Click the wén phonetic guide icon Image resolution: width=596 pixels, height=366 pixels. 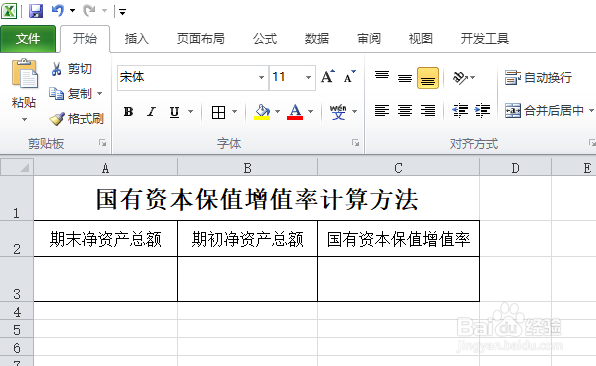coord(338,112)
